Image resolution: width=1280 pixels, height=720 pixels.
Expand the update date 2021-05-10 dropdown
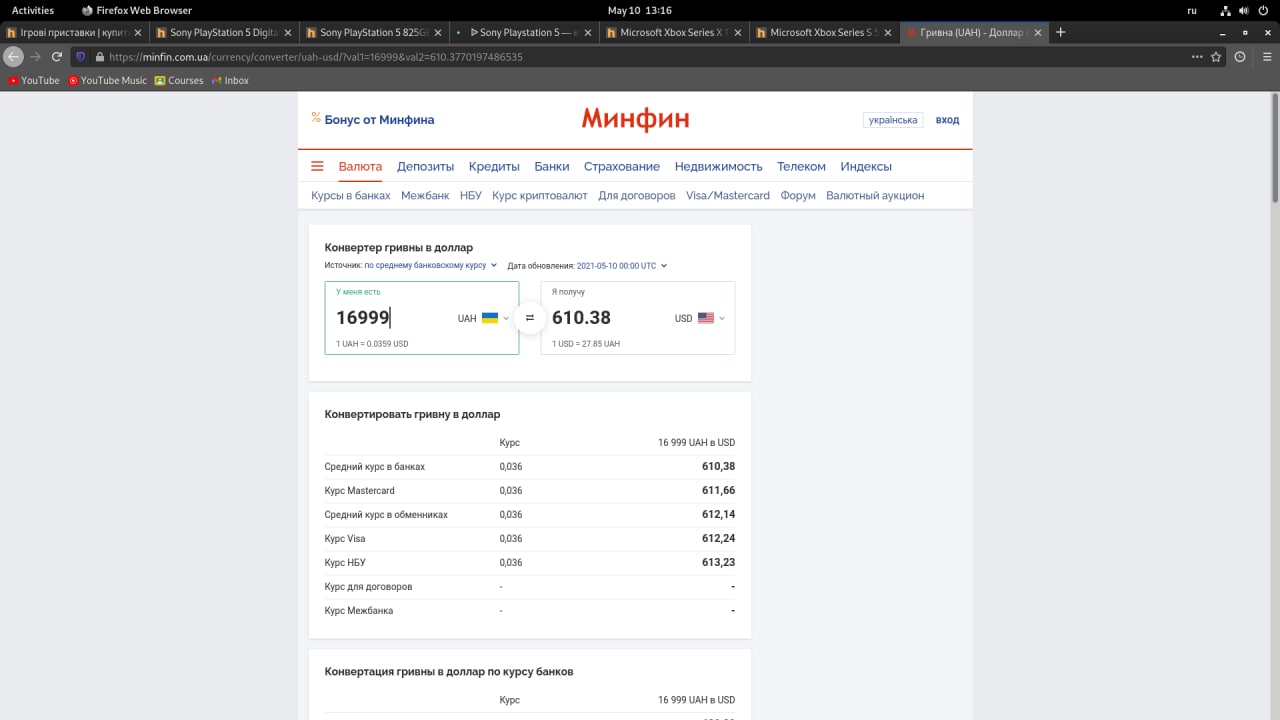[621, 266]
